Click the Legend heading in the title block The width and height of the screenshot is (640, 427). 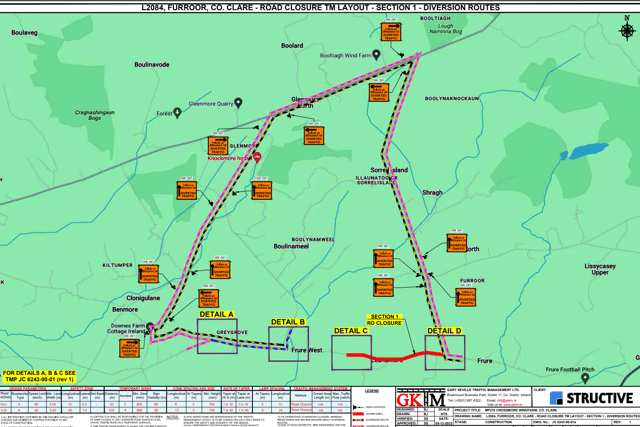point(371,391)
